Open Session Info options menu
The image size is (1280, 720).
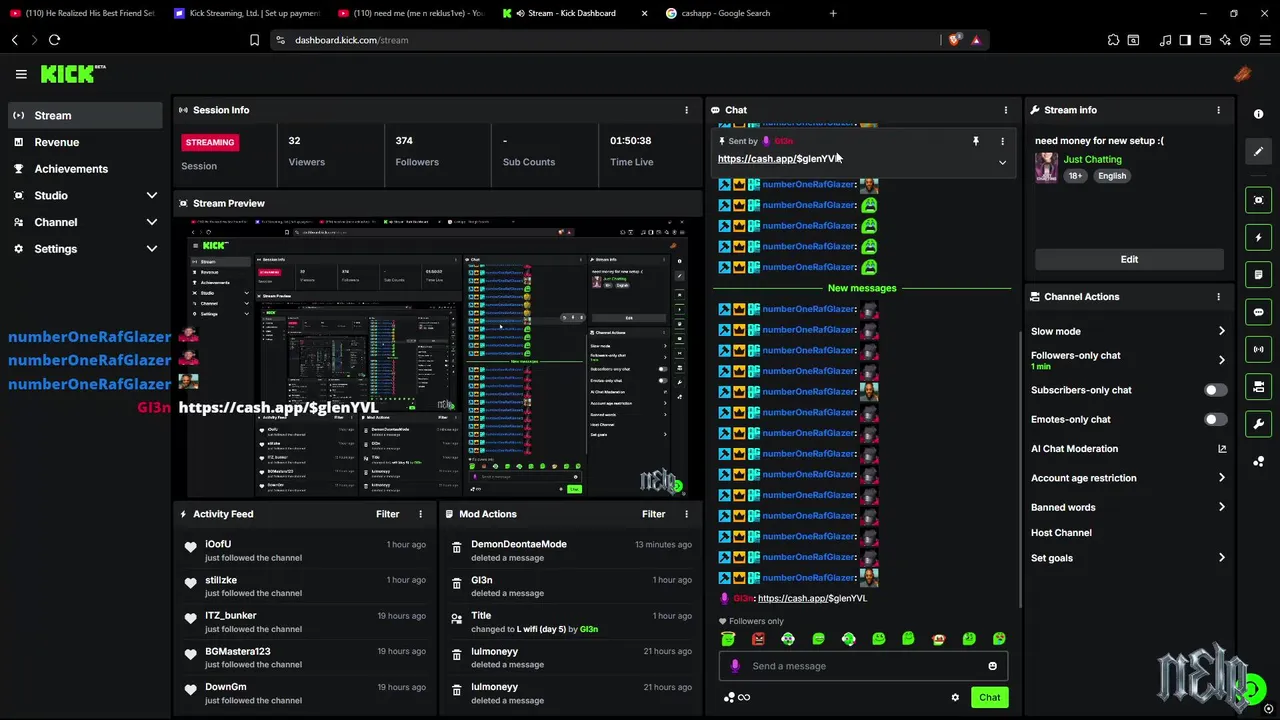point(686,110)
